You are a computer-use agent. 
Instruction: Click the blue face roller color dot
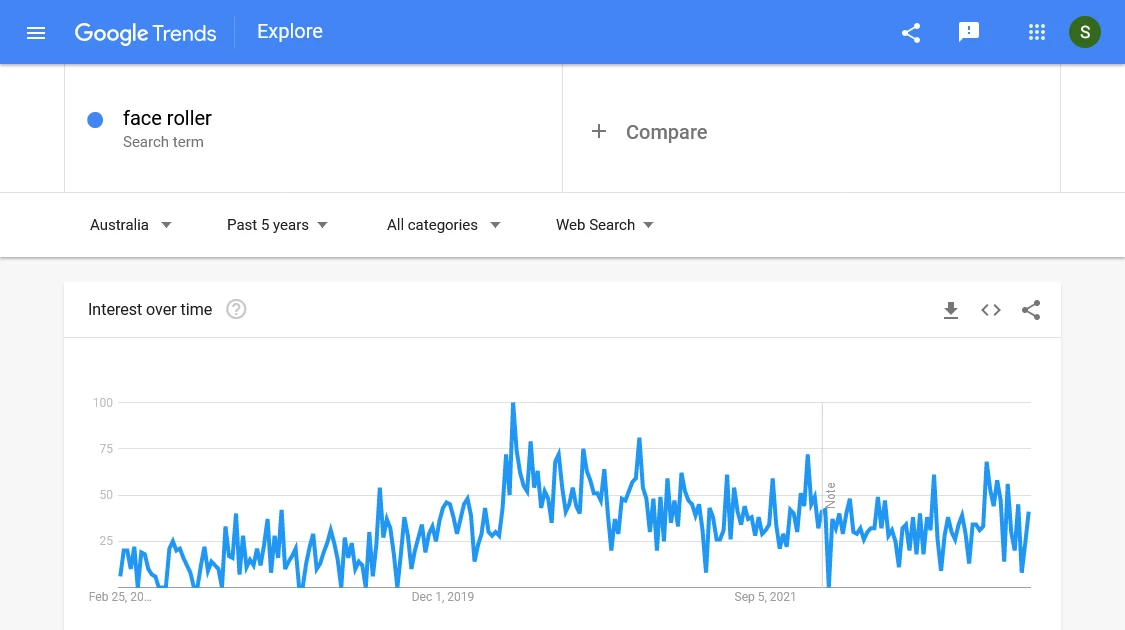click(x=95, y=120)
